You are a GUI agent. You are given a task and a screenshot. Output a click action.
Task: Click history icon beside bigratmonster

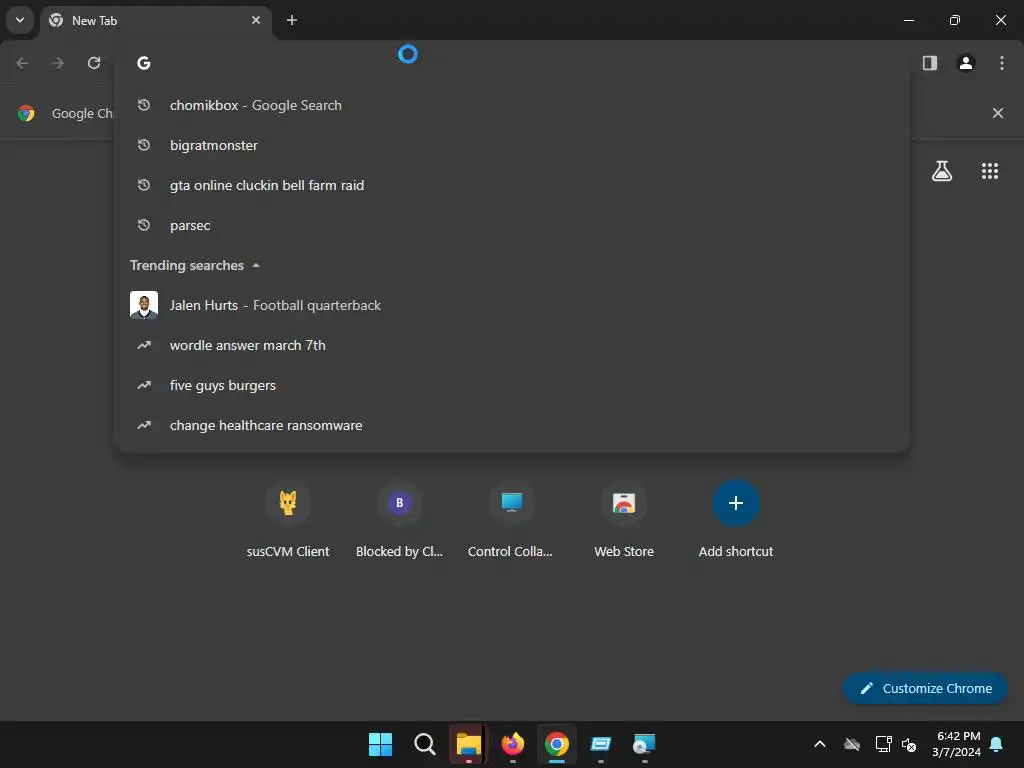[144, 144]
